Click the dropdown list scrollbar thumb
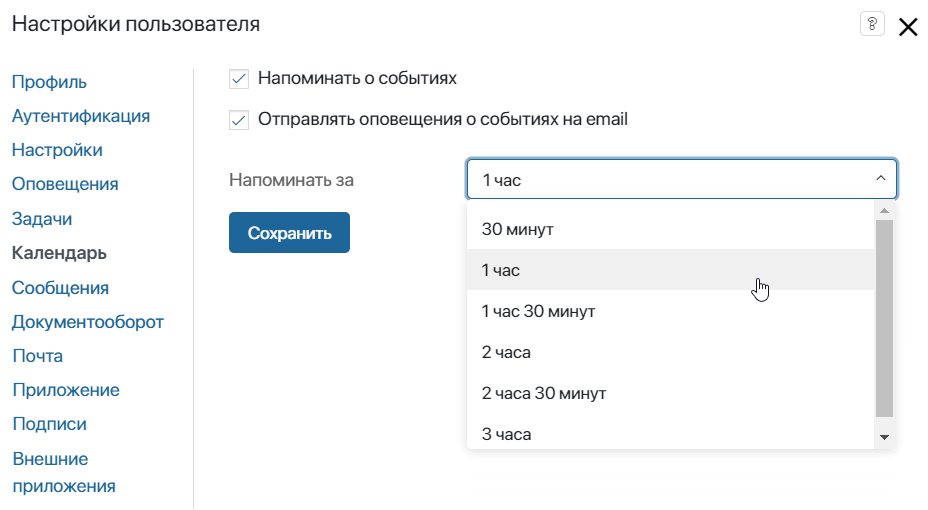Screen dimensions: 928x510 pos(884,318)
